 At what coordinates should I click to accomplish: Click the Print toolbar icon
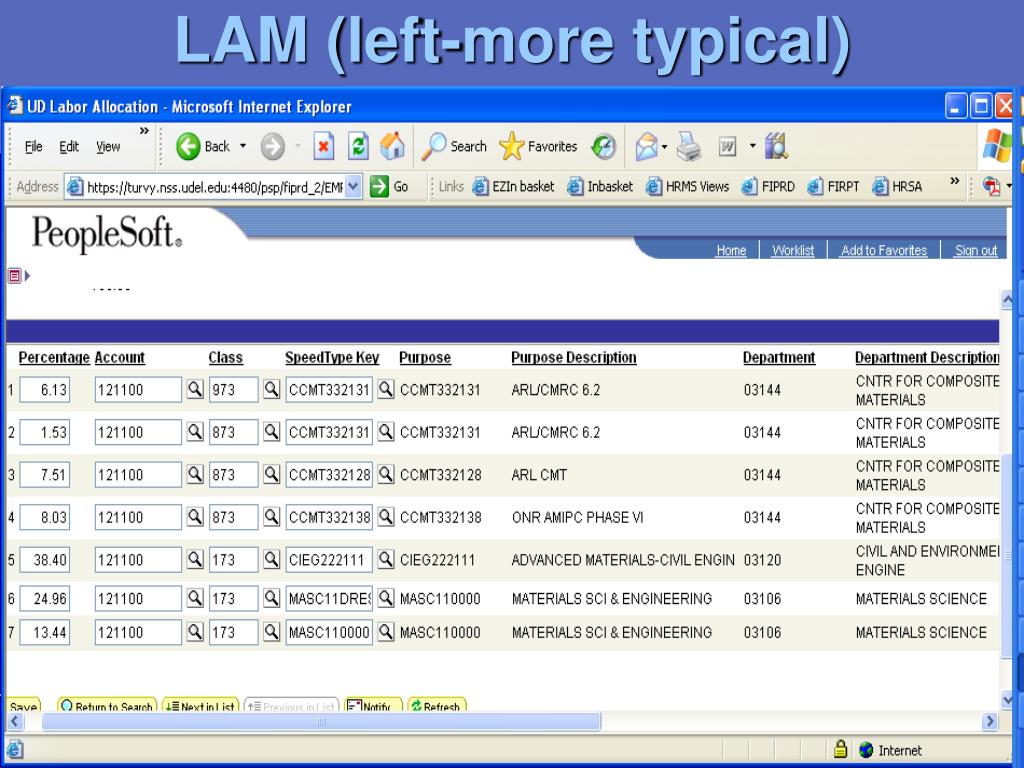(x=688, y=147)
